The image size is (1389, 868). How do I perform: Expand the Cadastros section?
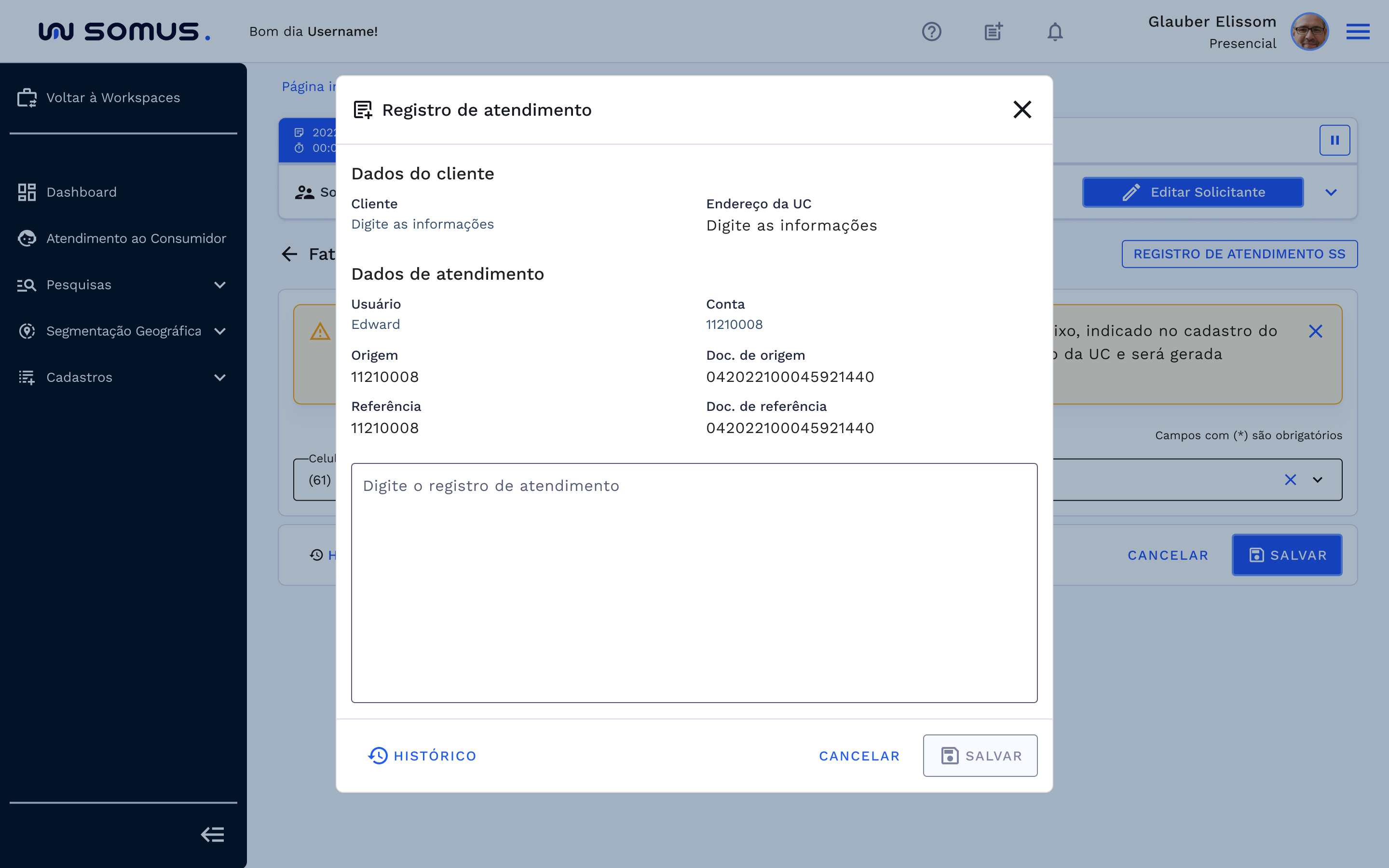220,377
